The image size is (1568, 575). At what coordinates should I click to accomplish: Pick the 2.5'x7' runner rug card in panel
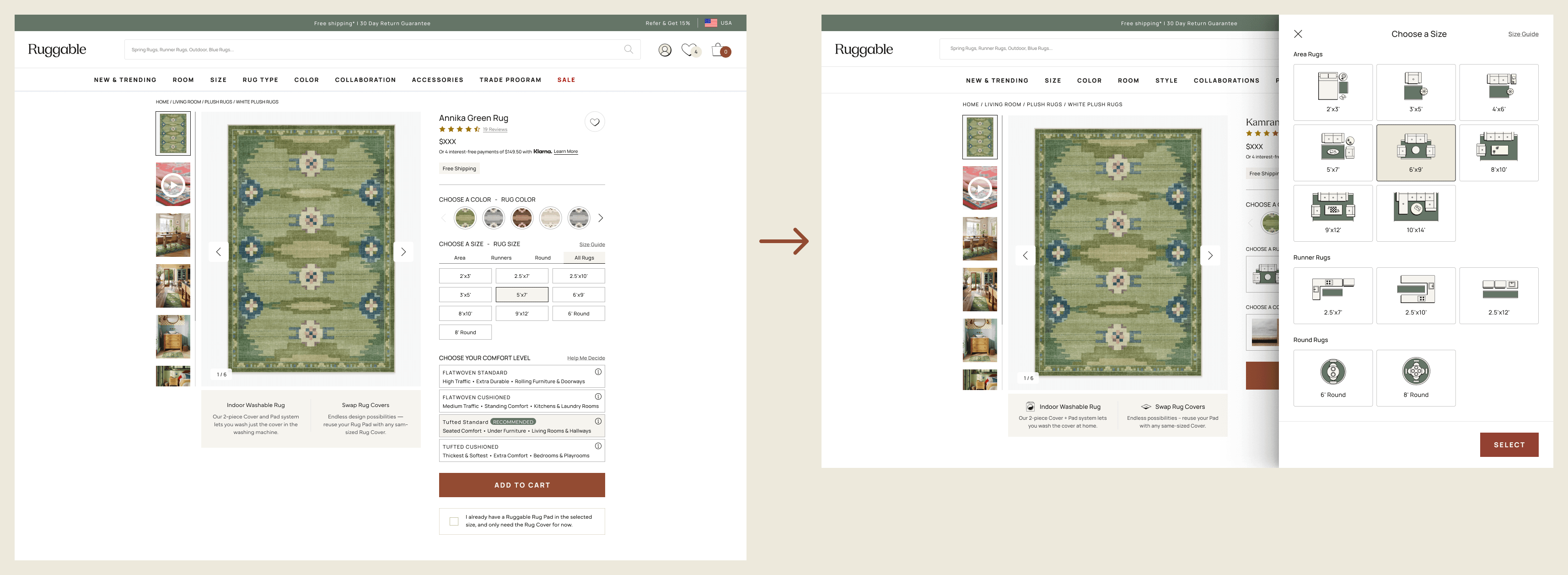pyautogui.click(x=1333, y=295)
